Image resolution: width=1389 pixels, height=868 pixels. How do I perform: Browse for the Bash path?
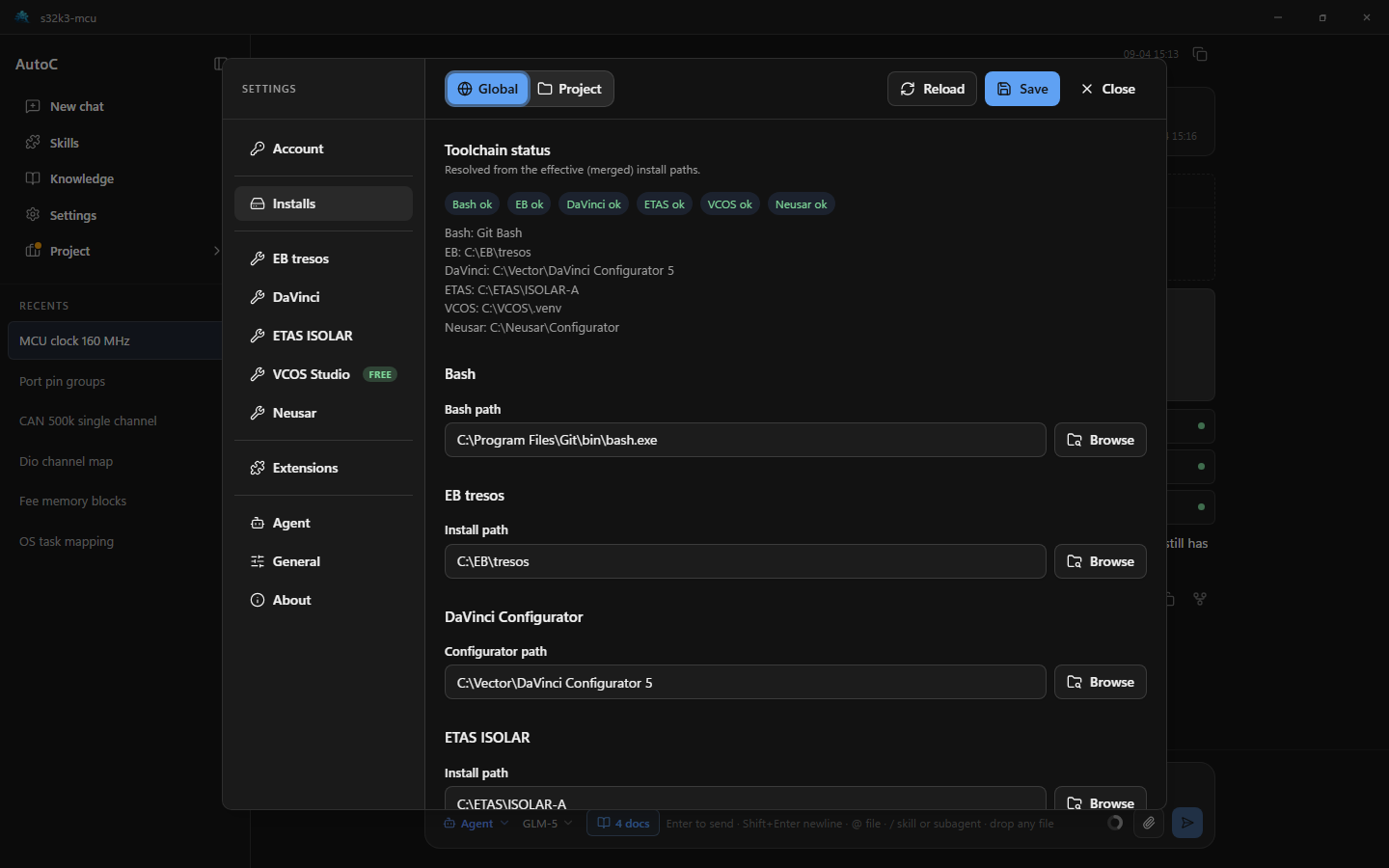pos(1101,440)
